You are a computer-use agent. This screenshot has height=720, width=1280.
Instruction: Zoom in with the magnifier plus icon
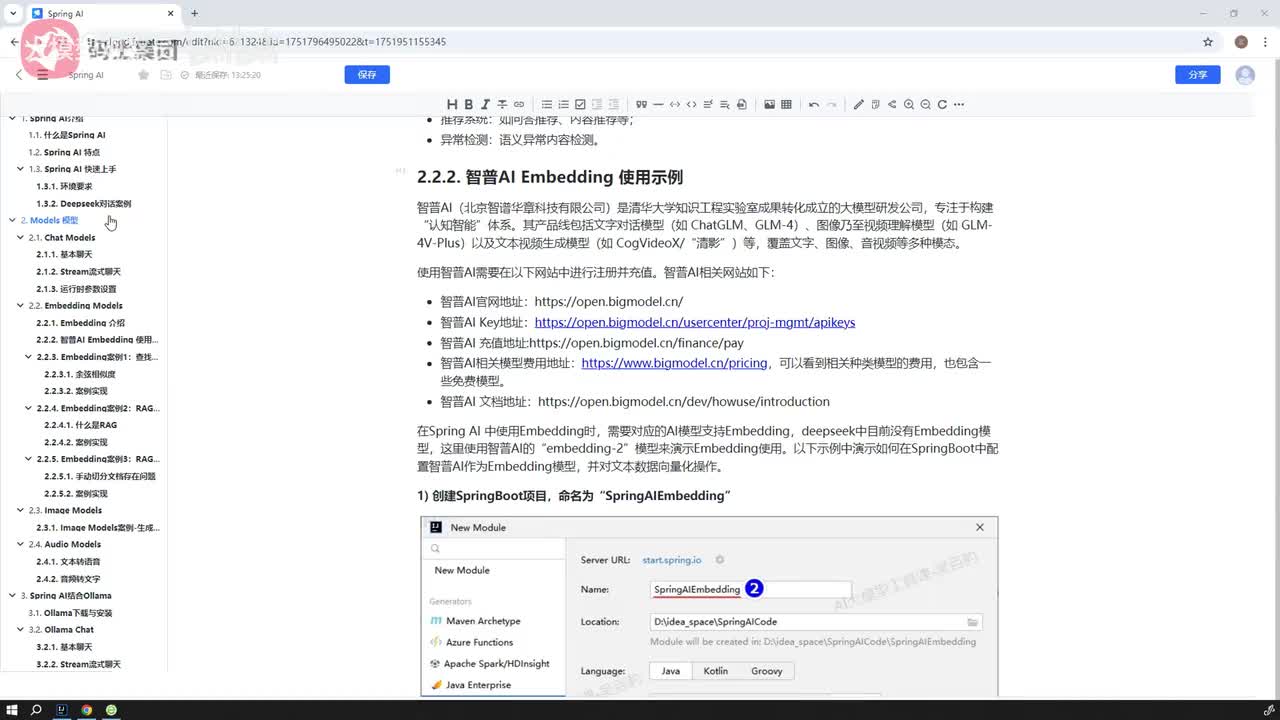click(909, 104)
